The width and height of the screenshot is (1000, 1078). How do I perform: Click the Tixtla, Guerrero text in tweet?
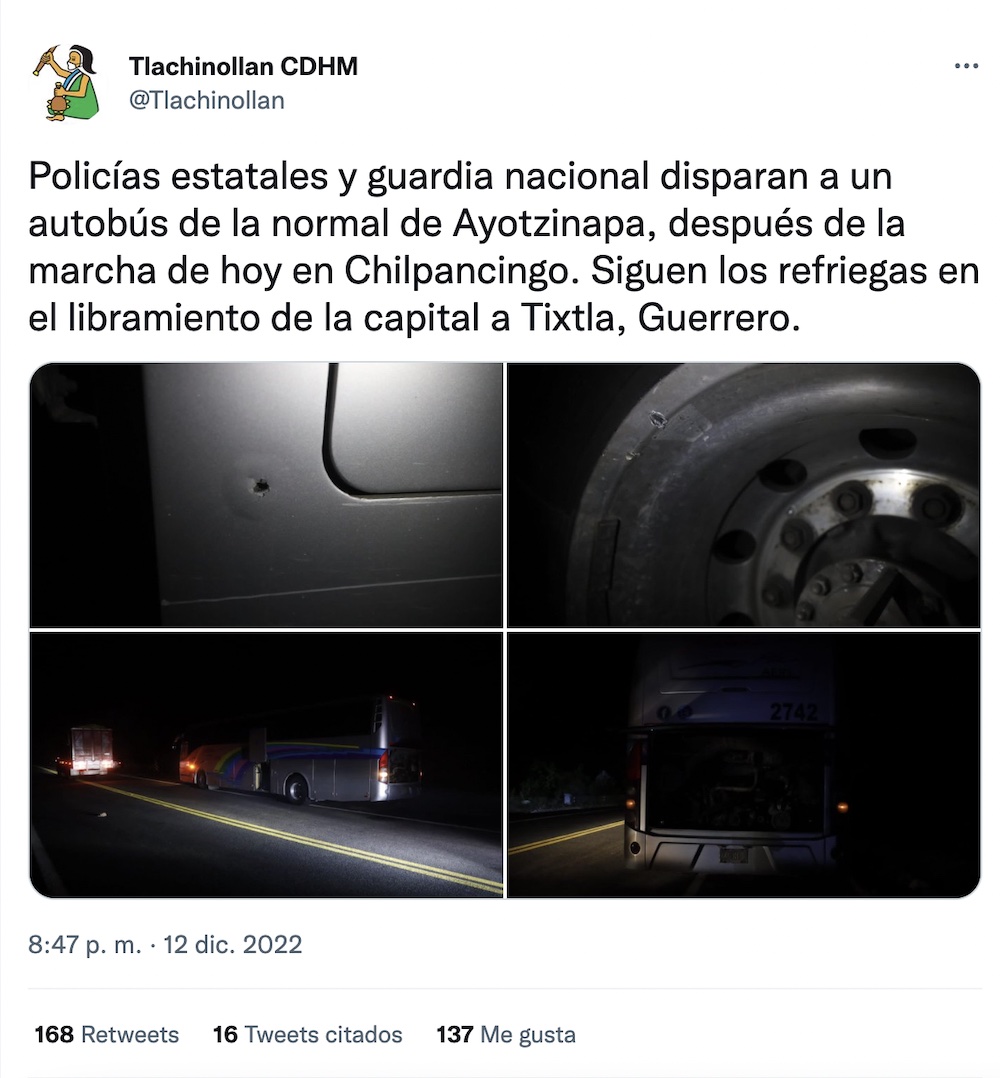pyautogui.click(x=660, y=318)
